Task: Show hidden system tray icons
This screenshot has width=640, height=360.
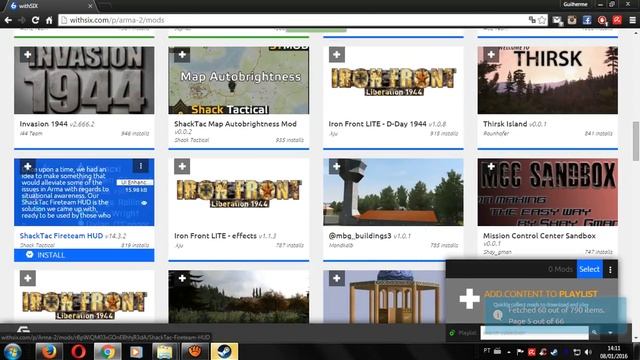Action: tap(509, 352)
